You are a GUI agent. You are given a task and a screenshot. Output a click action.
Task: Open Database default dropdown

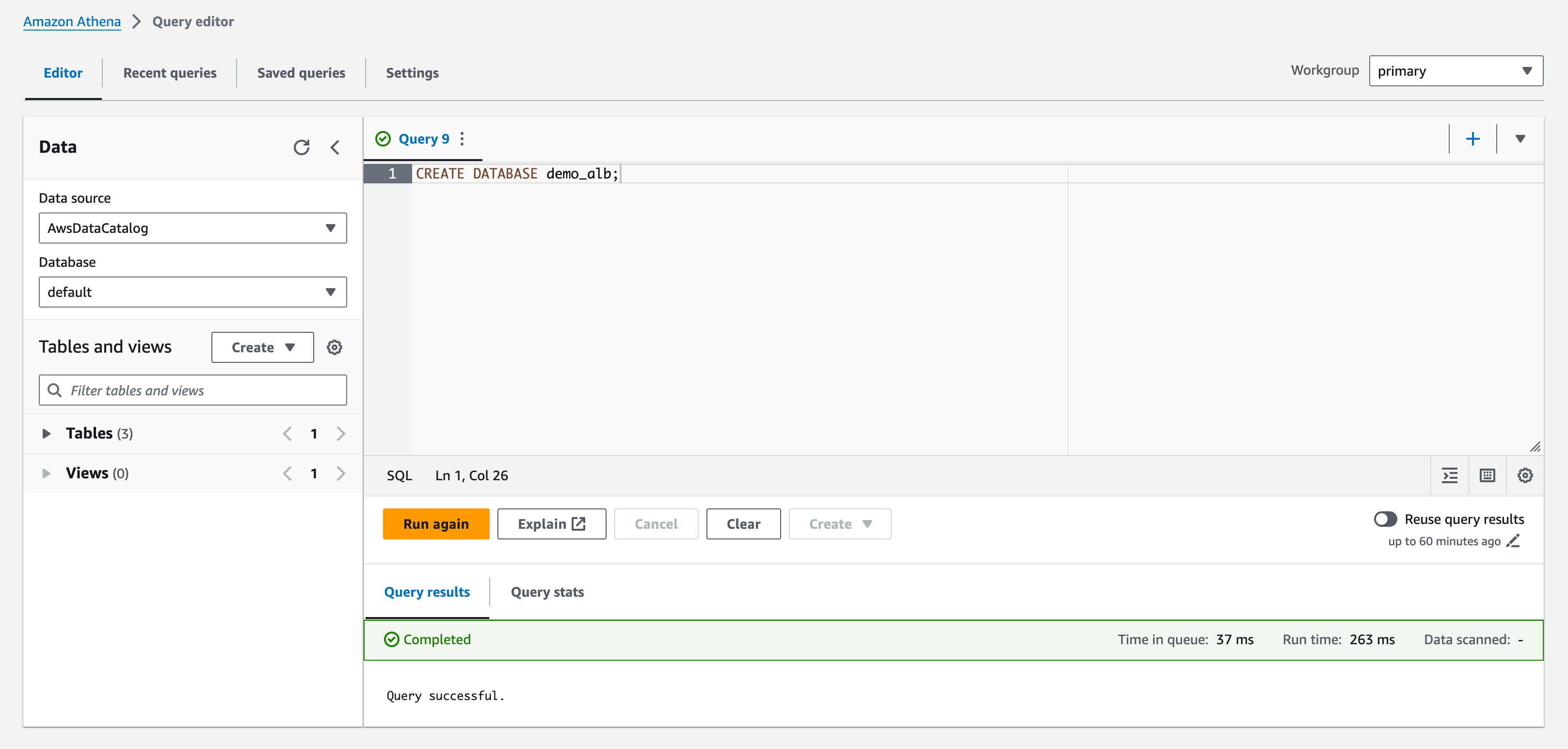click(193, 292)
